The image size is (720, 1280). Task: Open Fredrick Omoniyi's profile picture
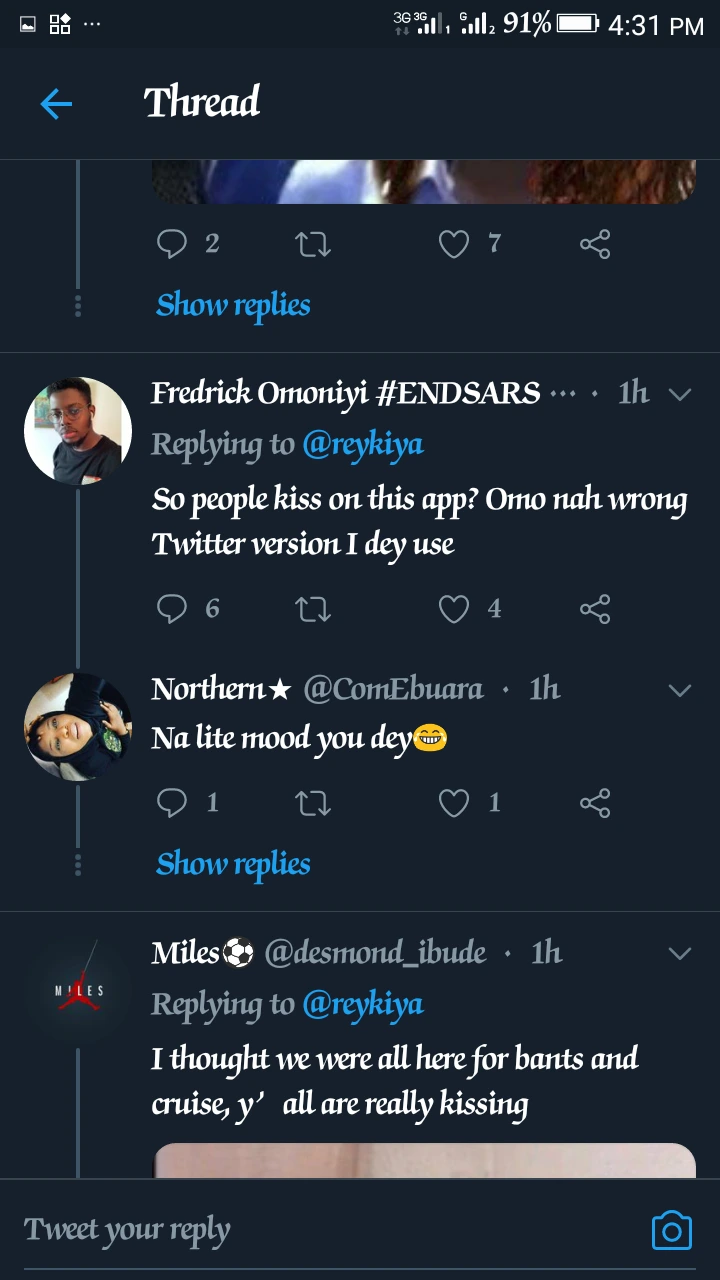pyautogui.click(x=78, y=431)
